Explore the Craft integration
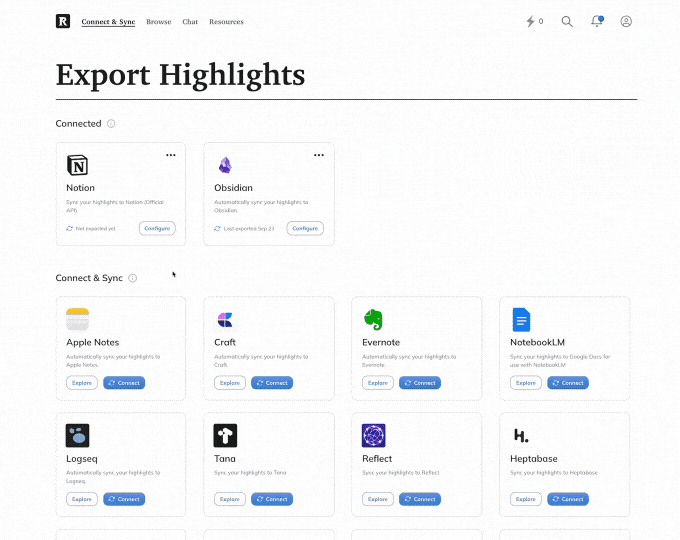 point(229,383)
